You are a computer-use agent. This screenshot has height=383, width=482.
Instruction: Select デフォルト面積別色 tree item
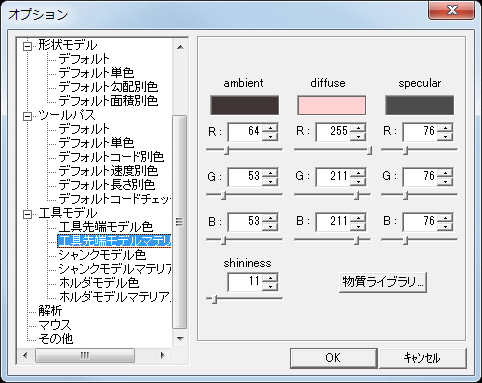point(108,101)
